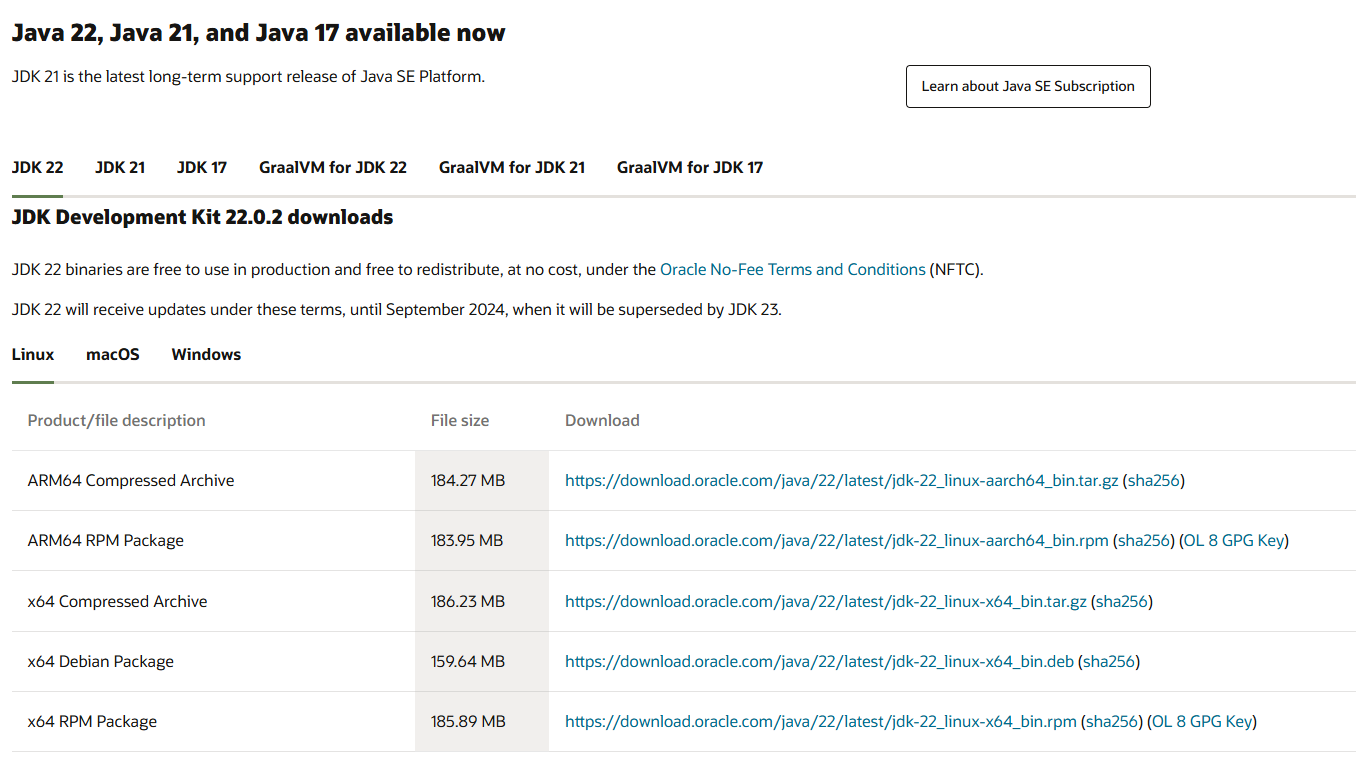The height and width of the screenshot is (764, 1369).
Task: Click the File size column header
Action: (x=460, y=421)
